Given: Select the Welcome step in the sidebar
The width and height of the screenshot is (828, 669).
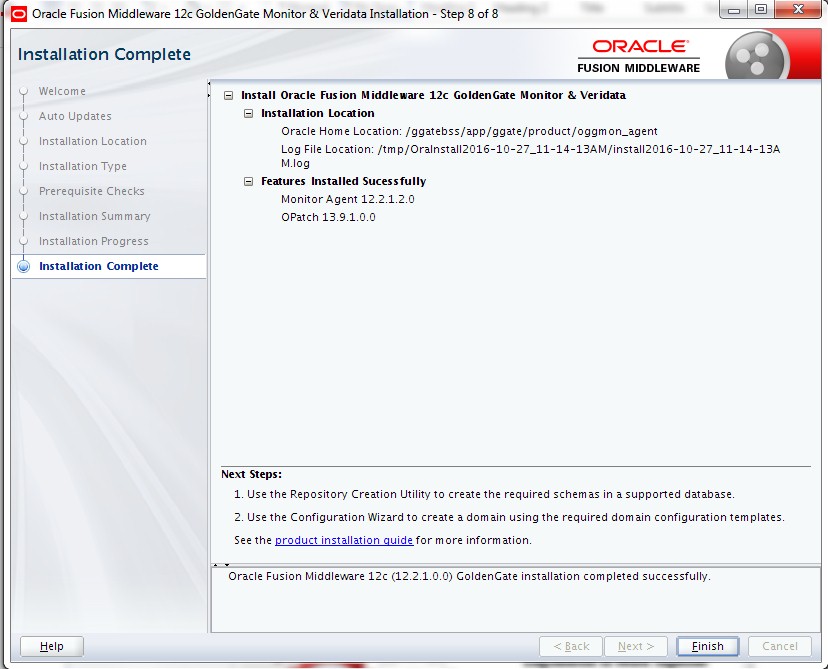Looking at the screenshot, I should [62, 91].
